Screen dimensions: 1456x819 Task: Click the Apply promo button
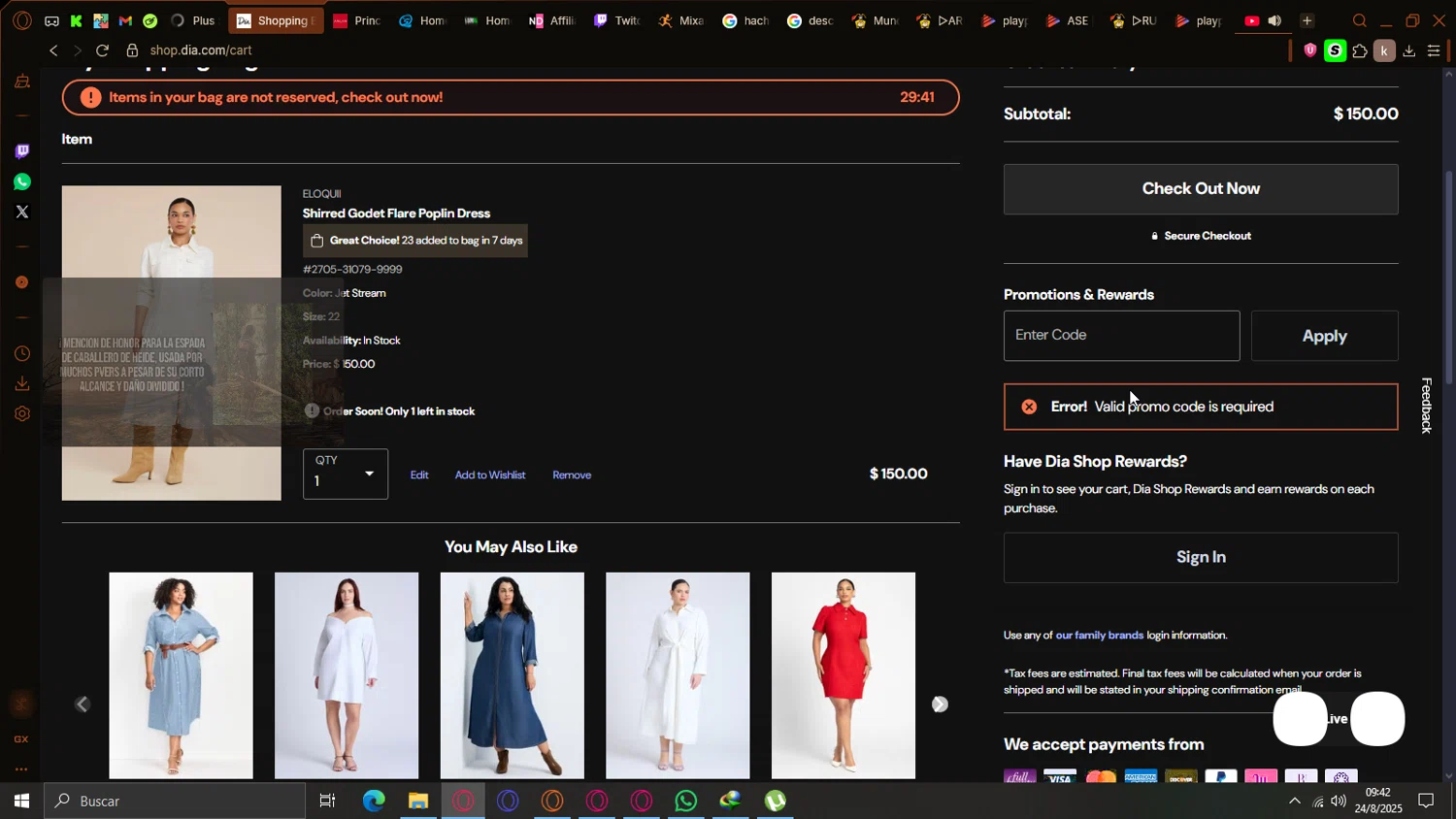[x=1324, y=336]
